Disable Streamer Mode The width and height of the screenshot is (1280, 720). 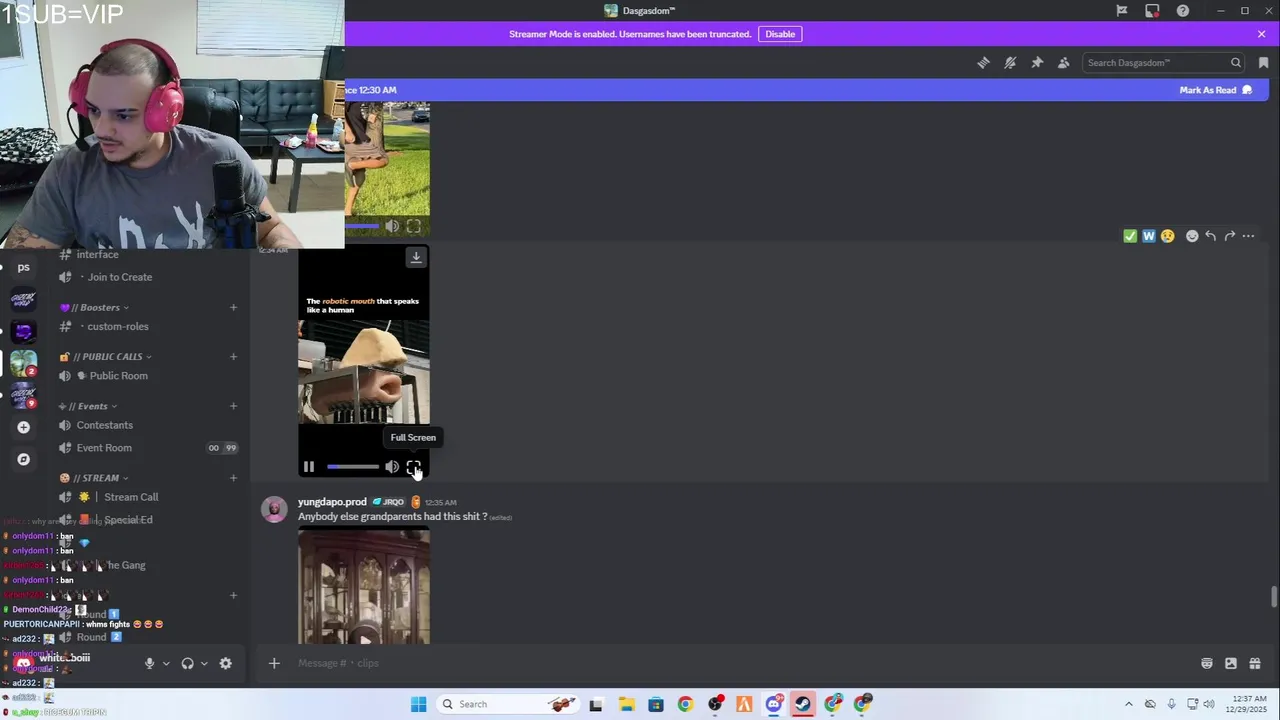click(780, 34)
